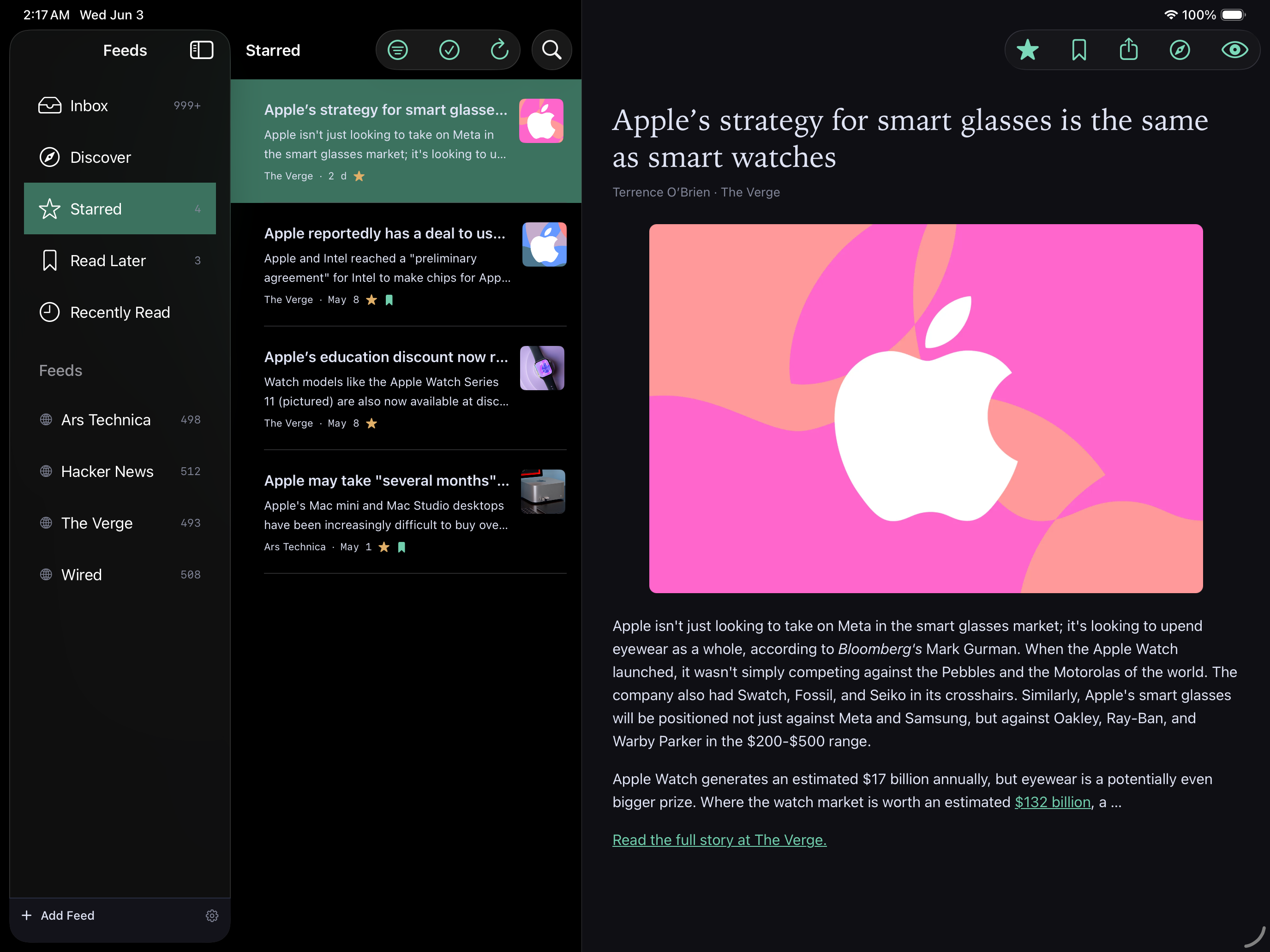Click bookmark on Intel deal article row
The image size is (1270, 952).
tap(389, 299)
